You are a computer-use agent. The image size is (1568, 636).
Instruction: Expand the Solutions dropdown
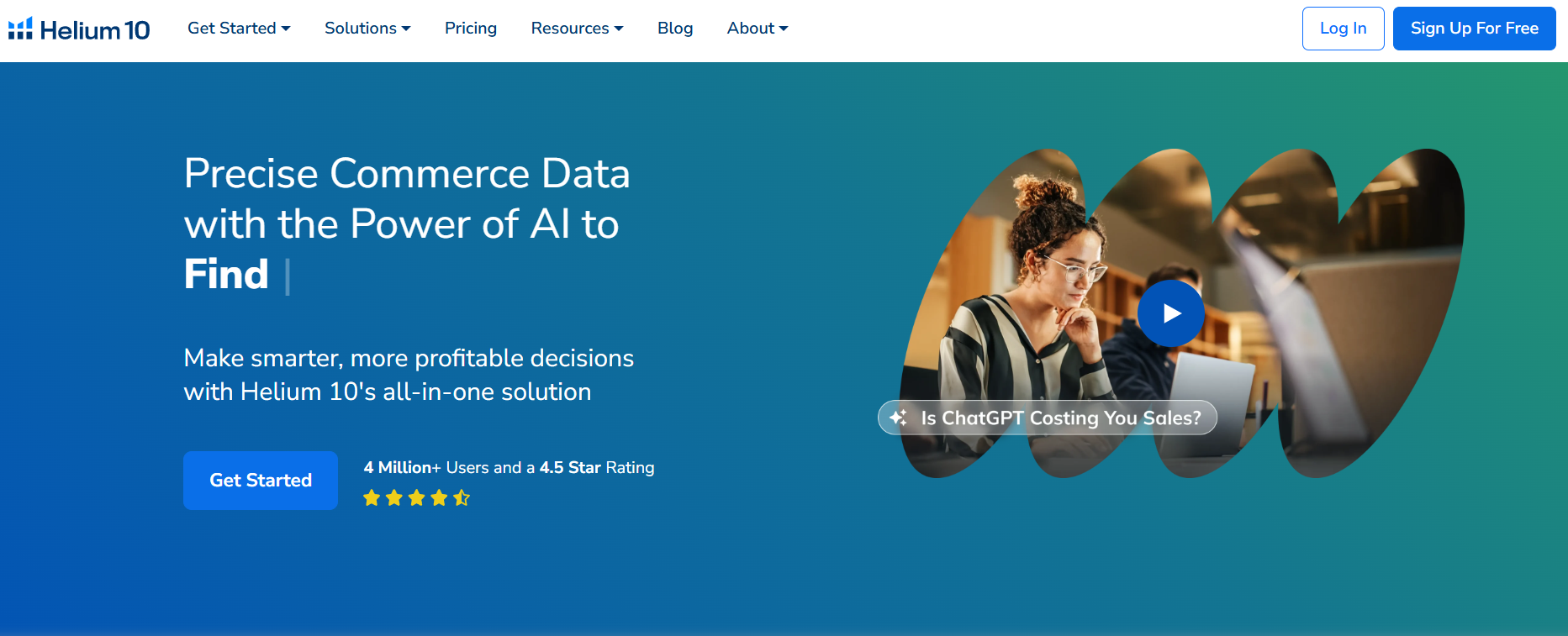[x=367, y=29]
